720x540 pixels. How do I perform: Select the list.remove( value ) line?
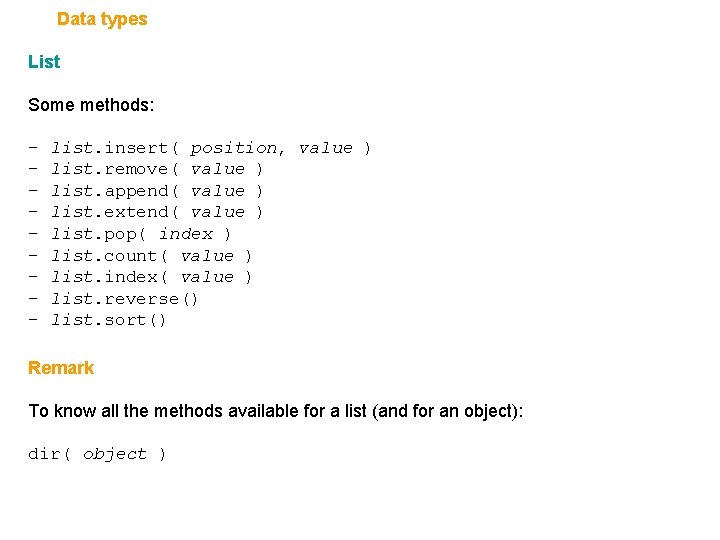(157, 169)
